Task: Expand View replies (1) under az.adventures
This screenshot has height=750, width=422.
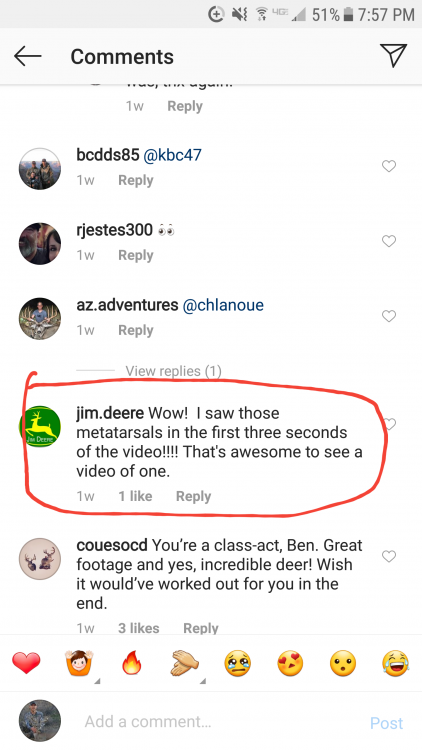Action: pos(173,371)
